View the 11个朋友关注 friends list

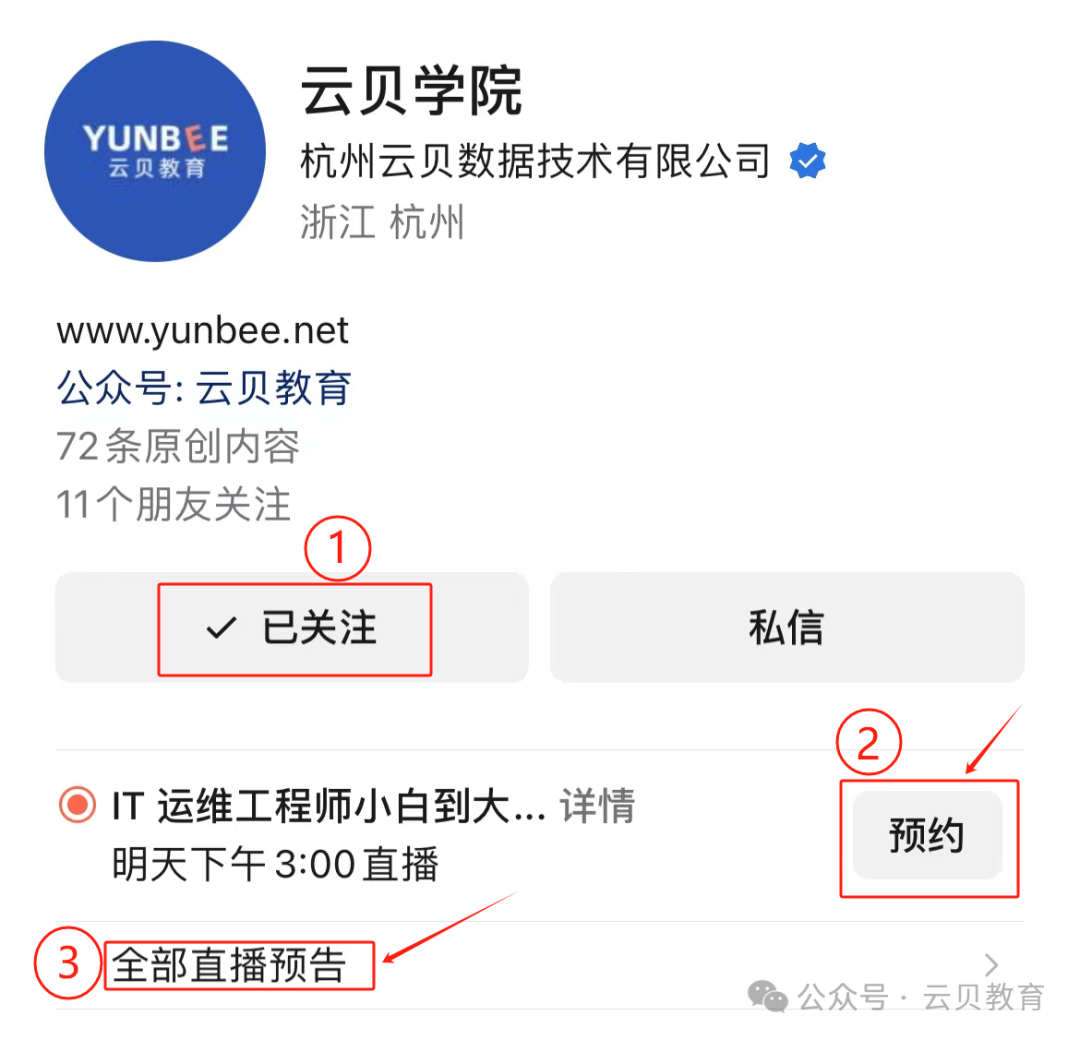[x=174, y=503]
